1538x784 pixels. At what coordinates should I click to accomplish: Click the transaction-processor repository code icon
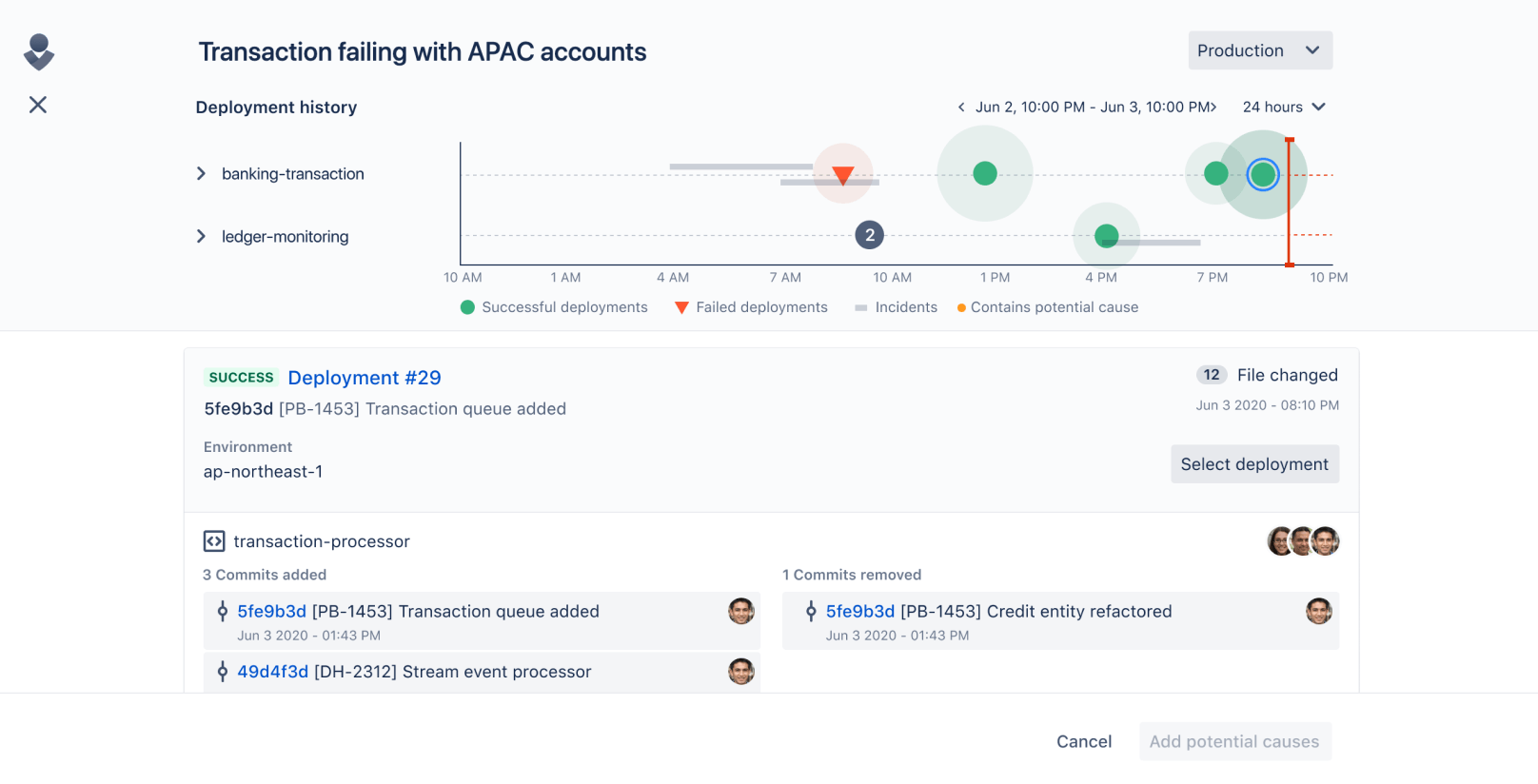(x=214, y=541)
